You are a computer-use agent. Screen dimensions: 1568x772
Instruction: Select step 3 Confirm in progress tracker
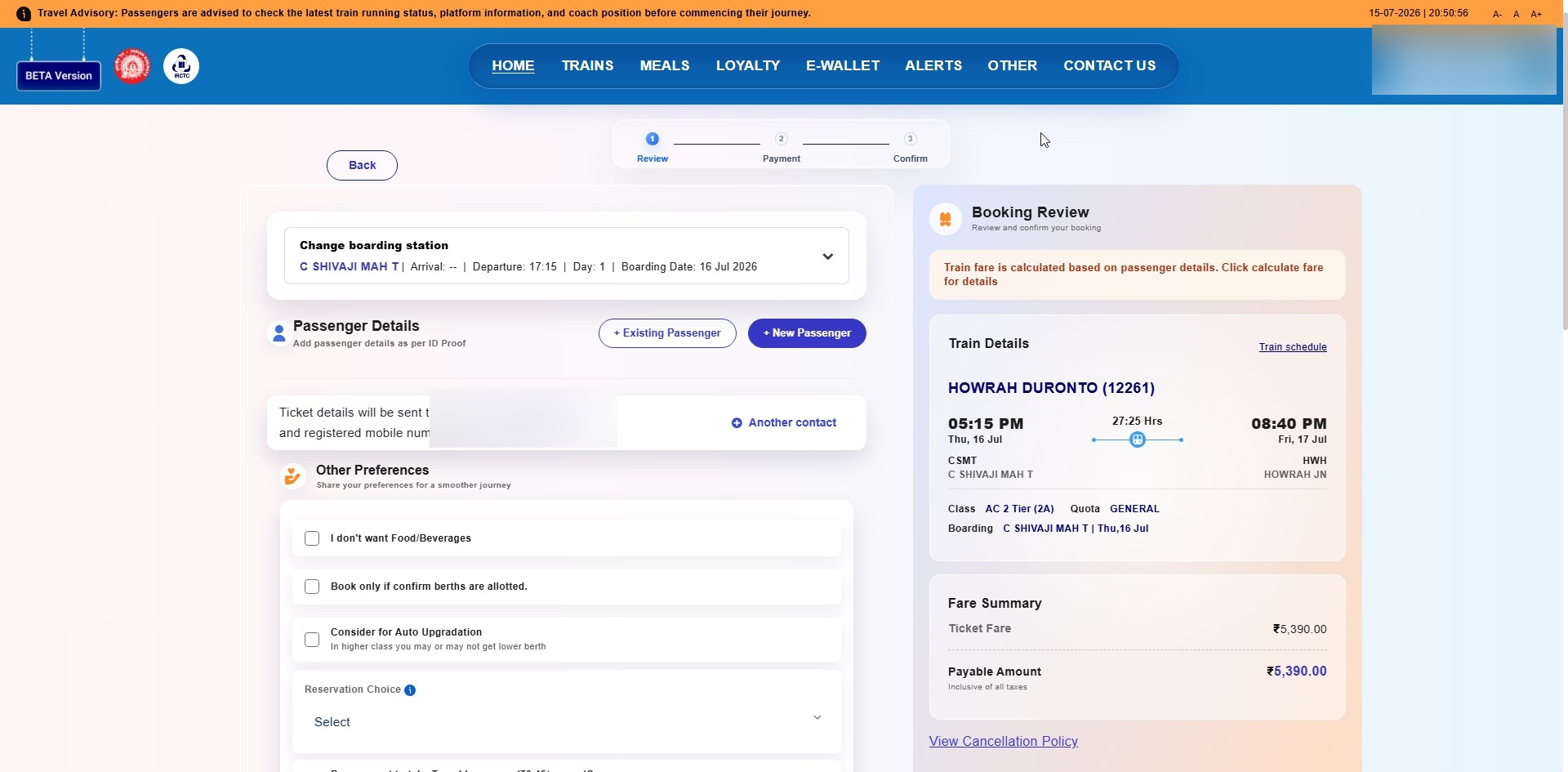click(x=910, y=147)
